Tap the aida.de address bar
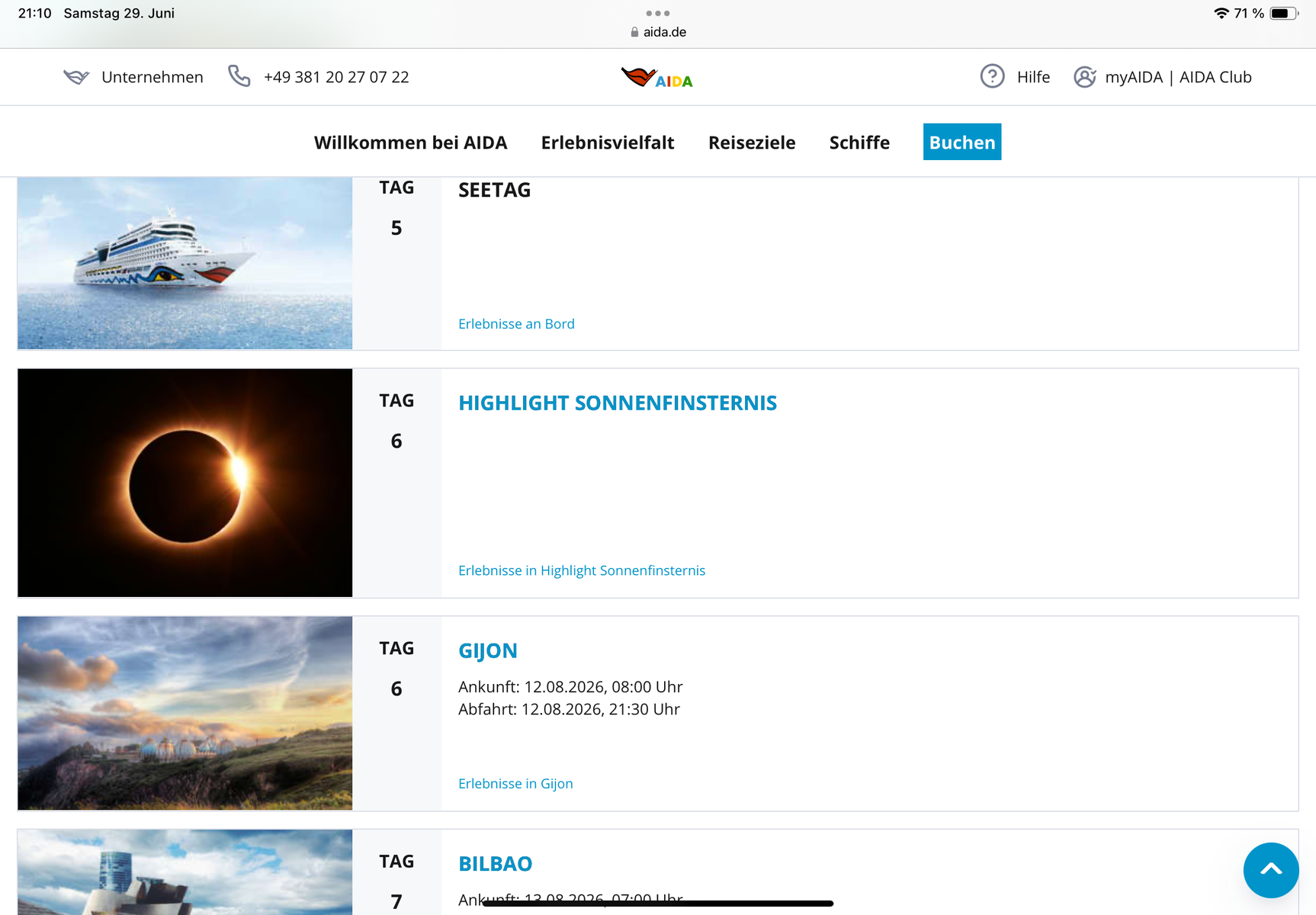 664,32
